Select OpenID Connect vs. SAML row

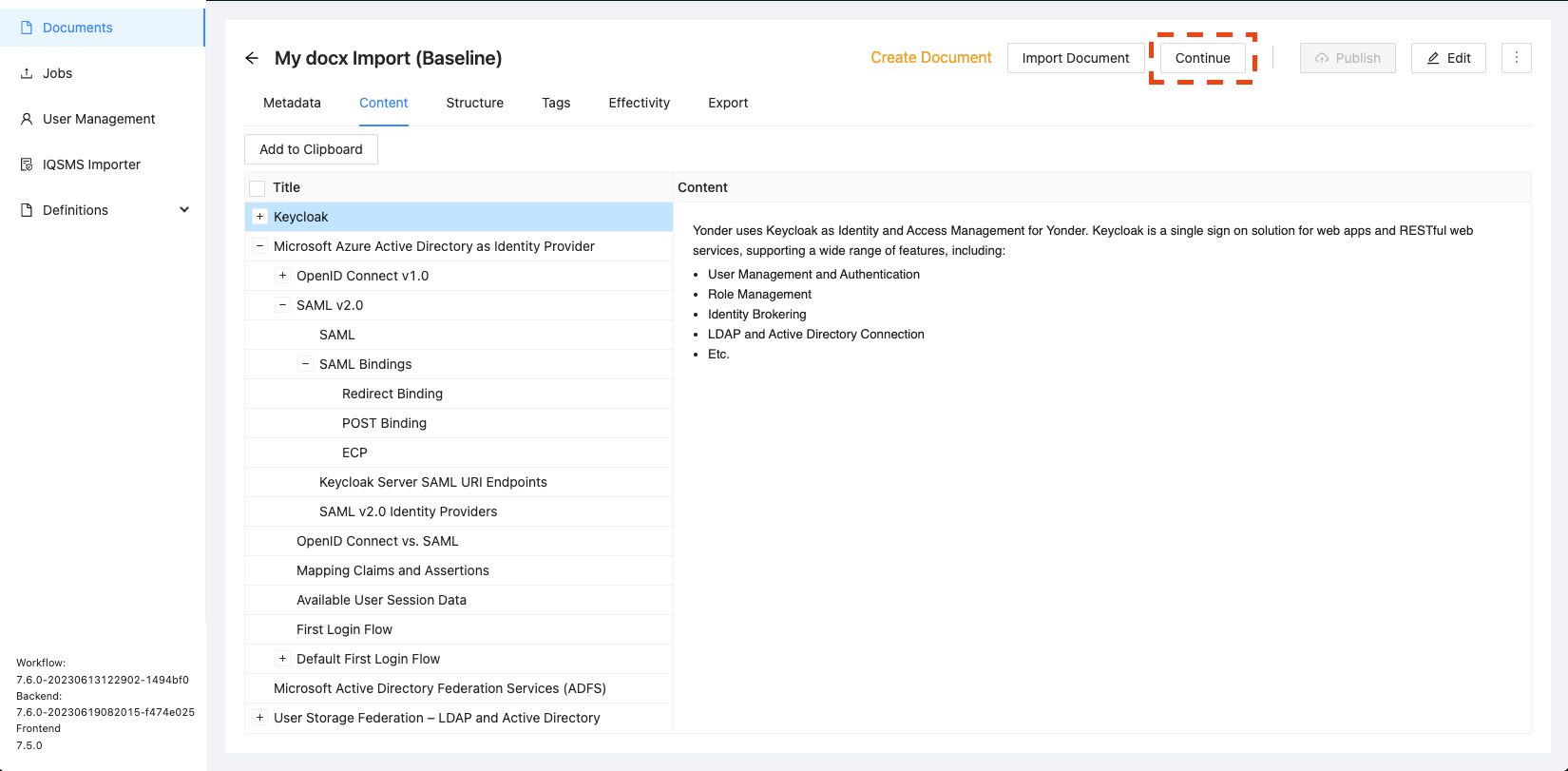pyautogui.click(x=459, y=541)
